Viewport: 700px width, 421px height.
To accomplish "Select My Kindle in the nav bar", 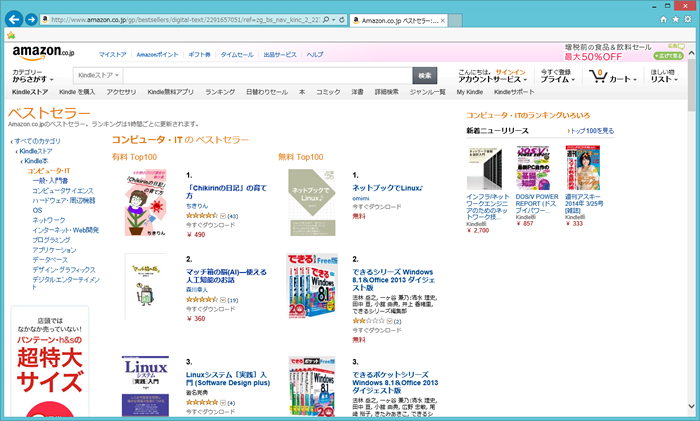I will 470,92.
